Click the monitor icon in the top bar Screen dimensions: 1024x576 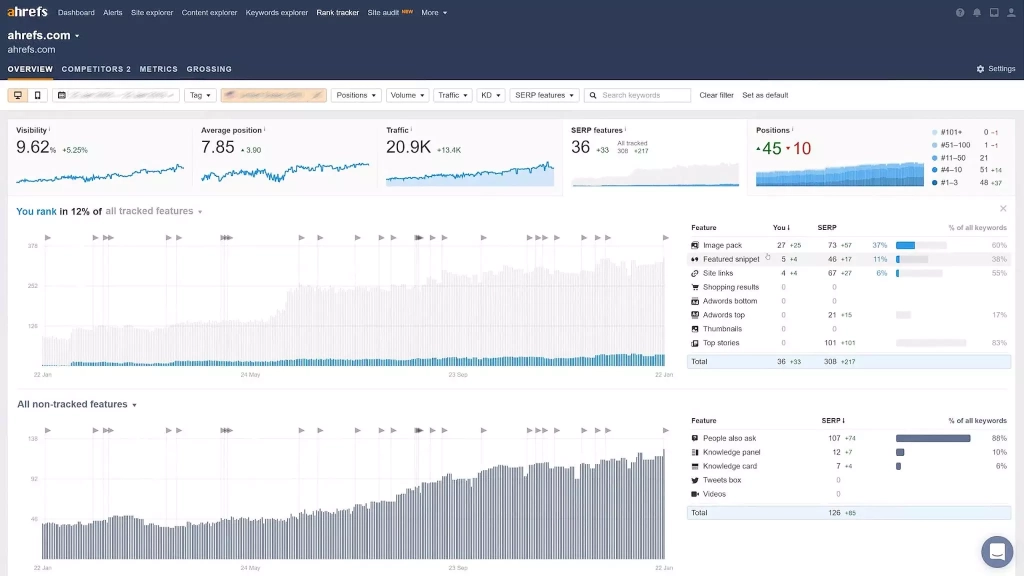coord(994,12)
